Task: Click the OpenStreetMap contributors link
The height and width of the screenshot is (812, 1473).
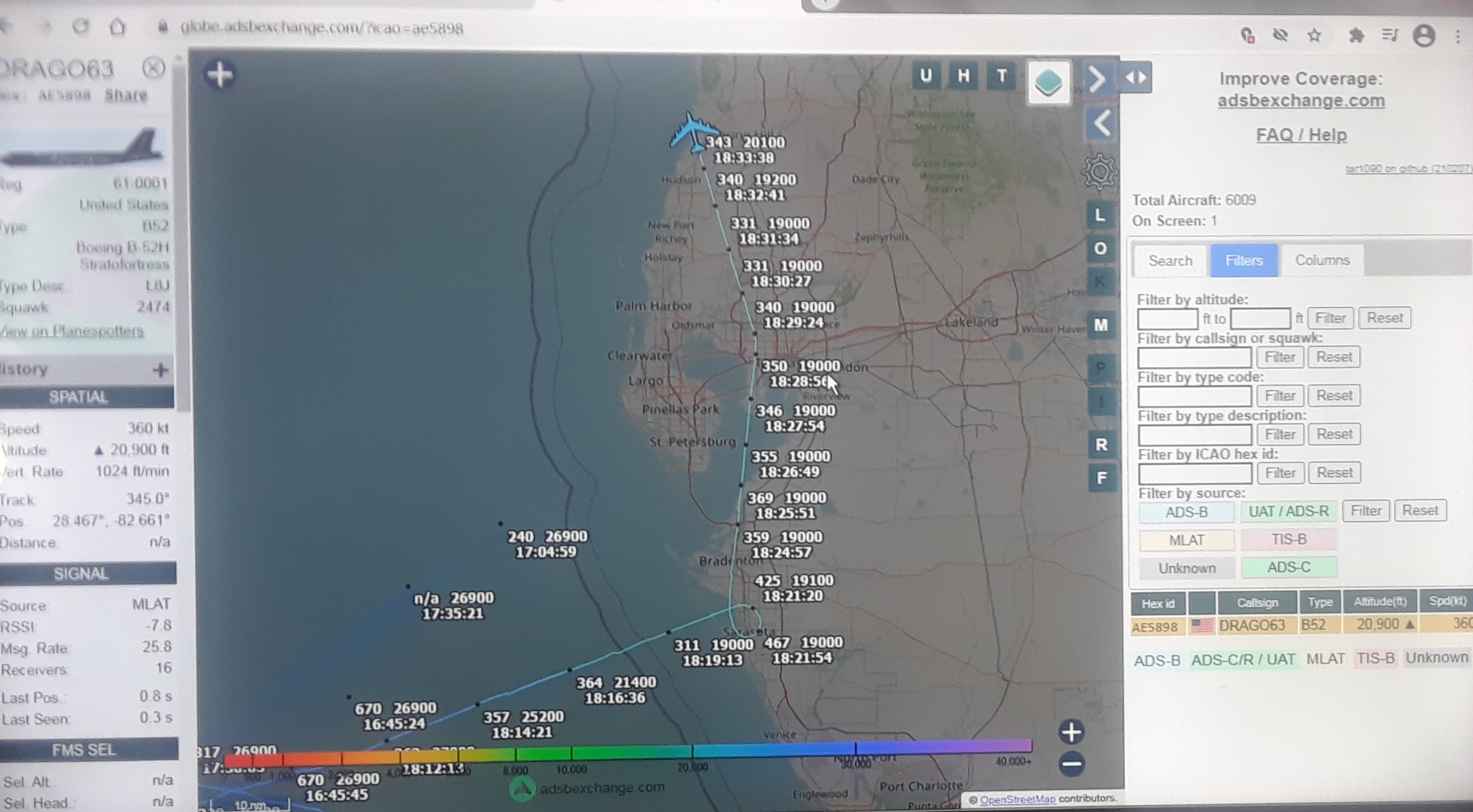Action: (1017, 799)
